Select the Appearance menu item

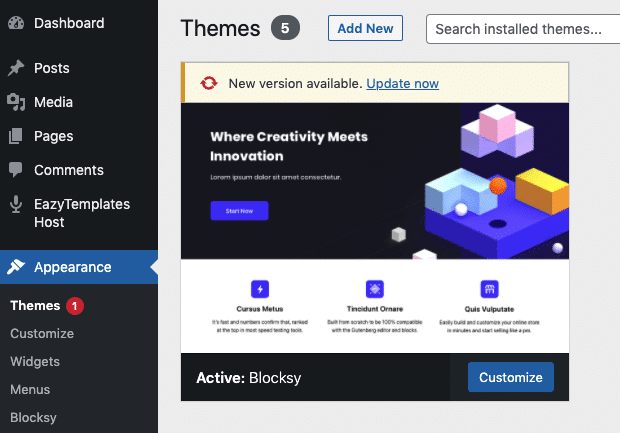(79, 267)
